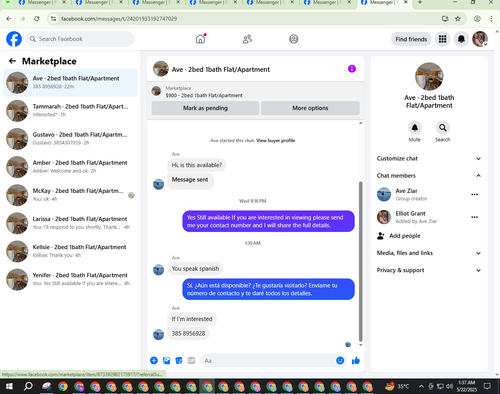Open Chrome's three-dot menu
Screen dimensions: 500x394
point(491,19)
